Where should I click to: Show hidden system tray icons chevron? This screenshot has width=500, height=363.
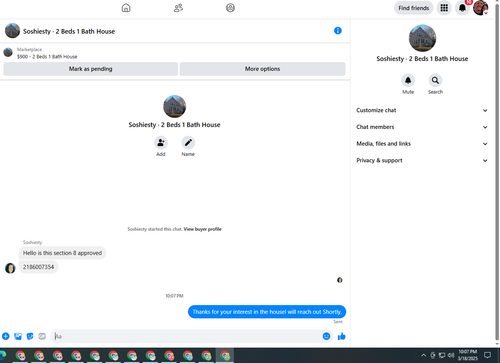click(423, 355)
